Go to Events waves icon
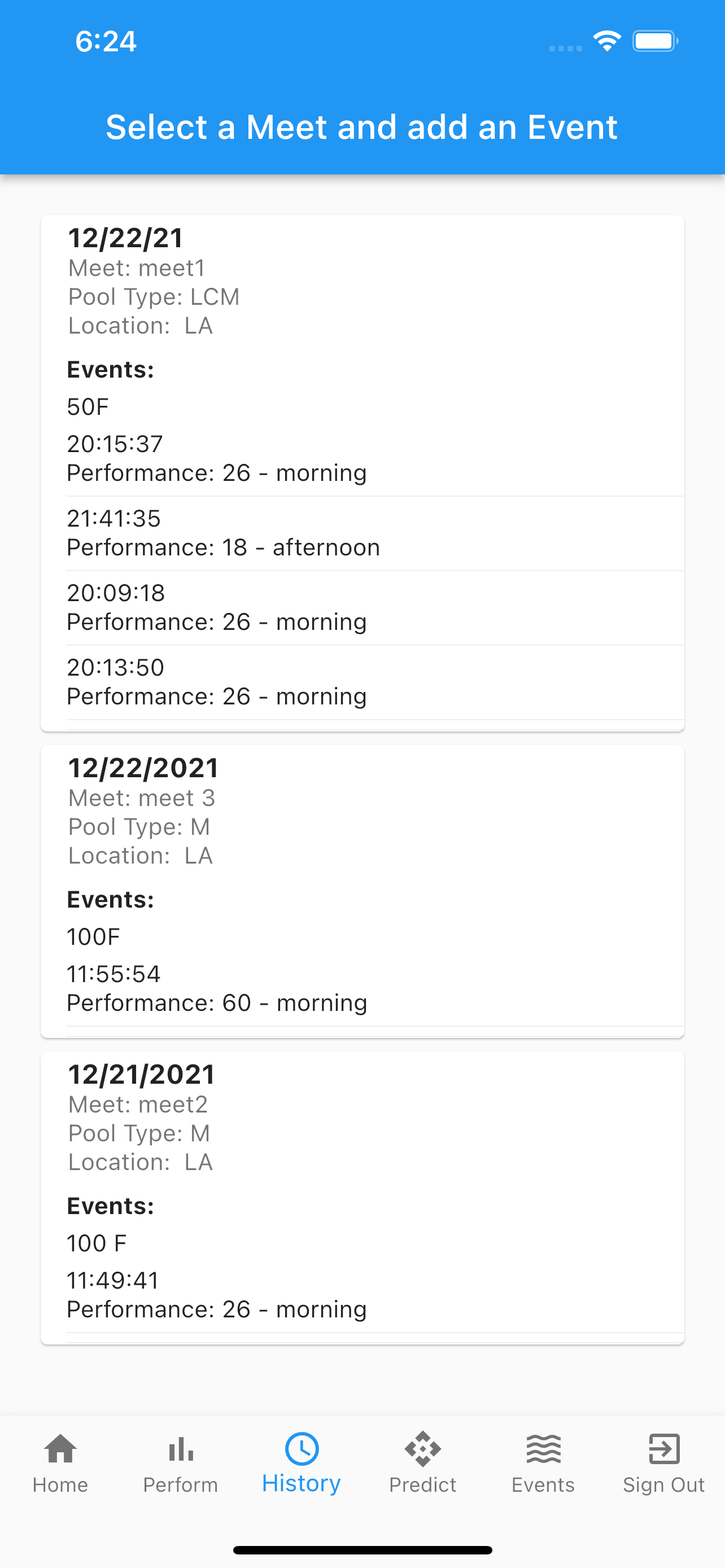Viewport: 725px width, 1568px height. (544, 1449)
